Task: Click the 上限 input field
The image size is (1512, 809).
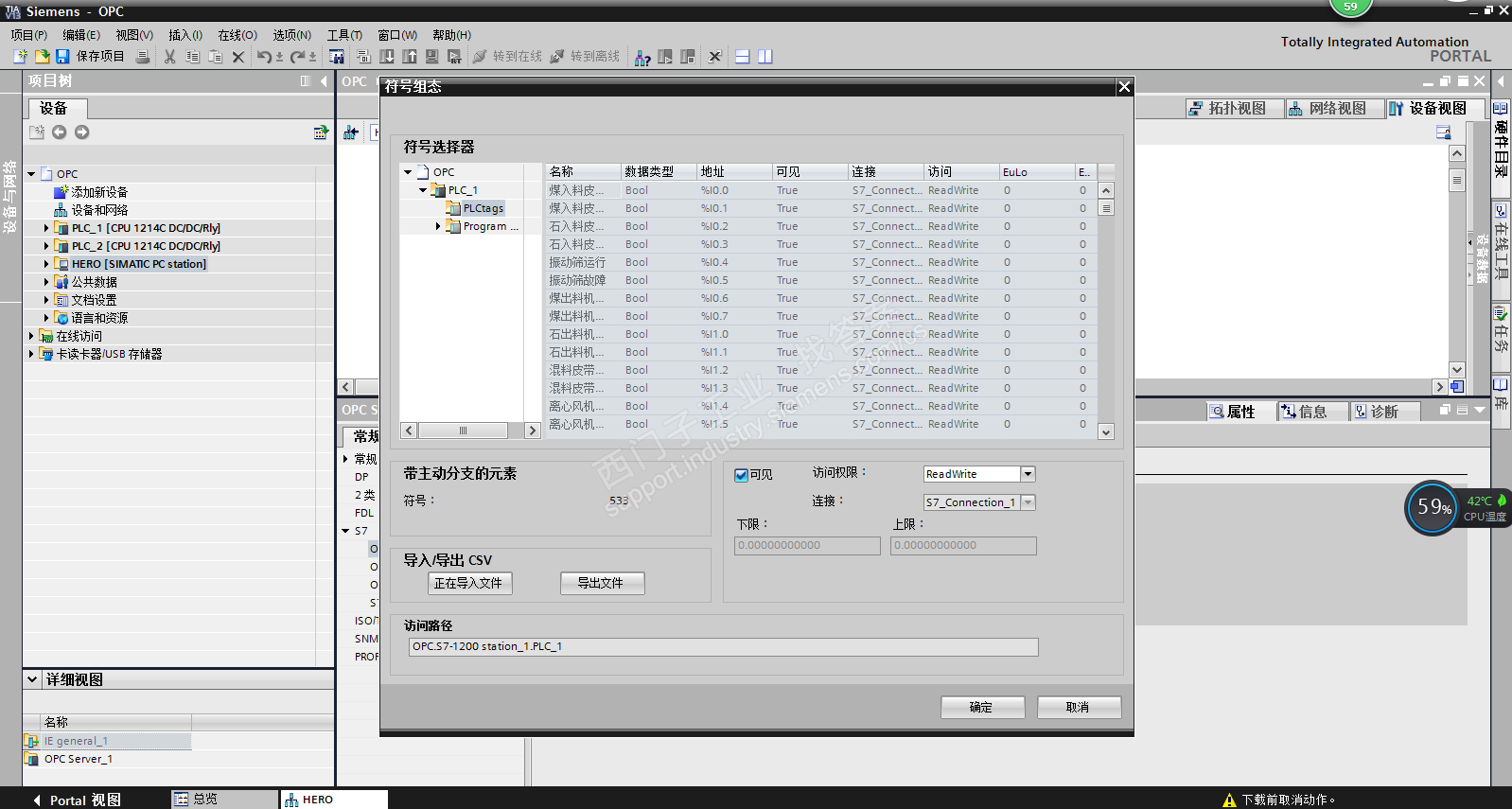Action: point(963,546)
